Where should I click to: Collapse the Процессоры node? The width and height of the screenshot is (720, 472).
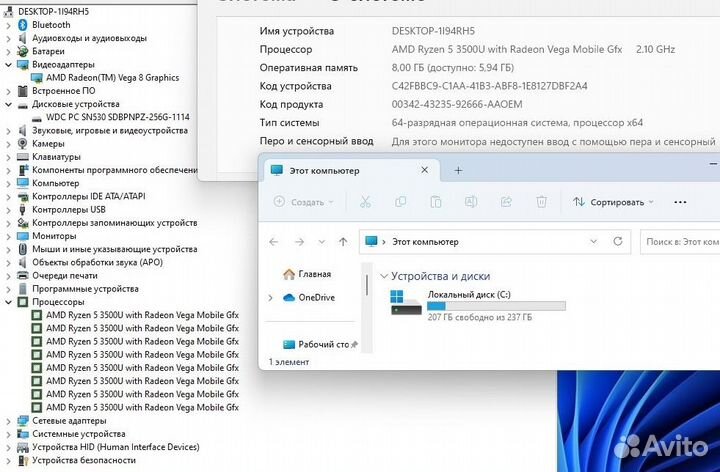click(8, 302)
